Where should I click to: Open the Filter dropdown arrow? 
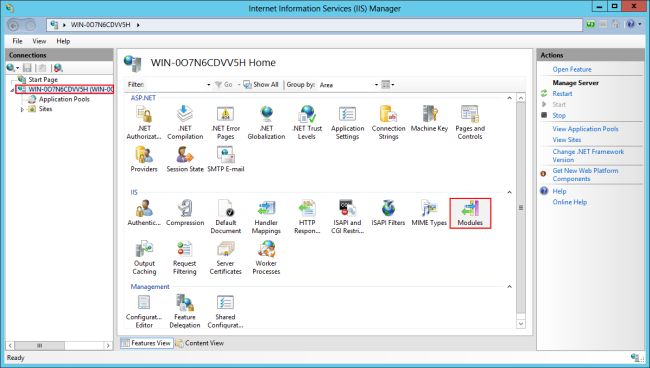pyautogui.click(x=209, y=85)
